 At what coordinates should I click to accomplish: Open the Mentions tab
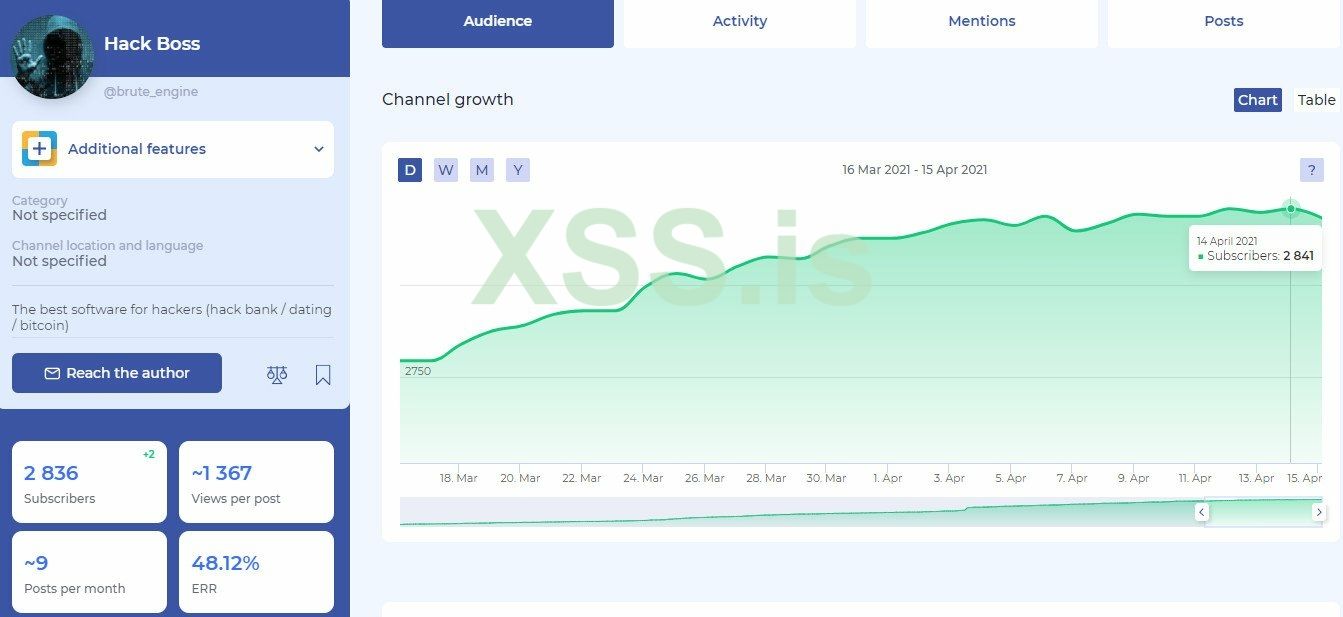coord(982,21)
